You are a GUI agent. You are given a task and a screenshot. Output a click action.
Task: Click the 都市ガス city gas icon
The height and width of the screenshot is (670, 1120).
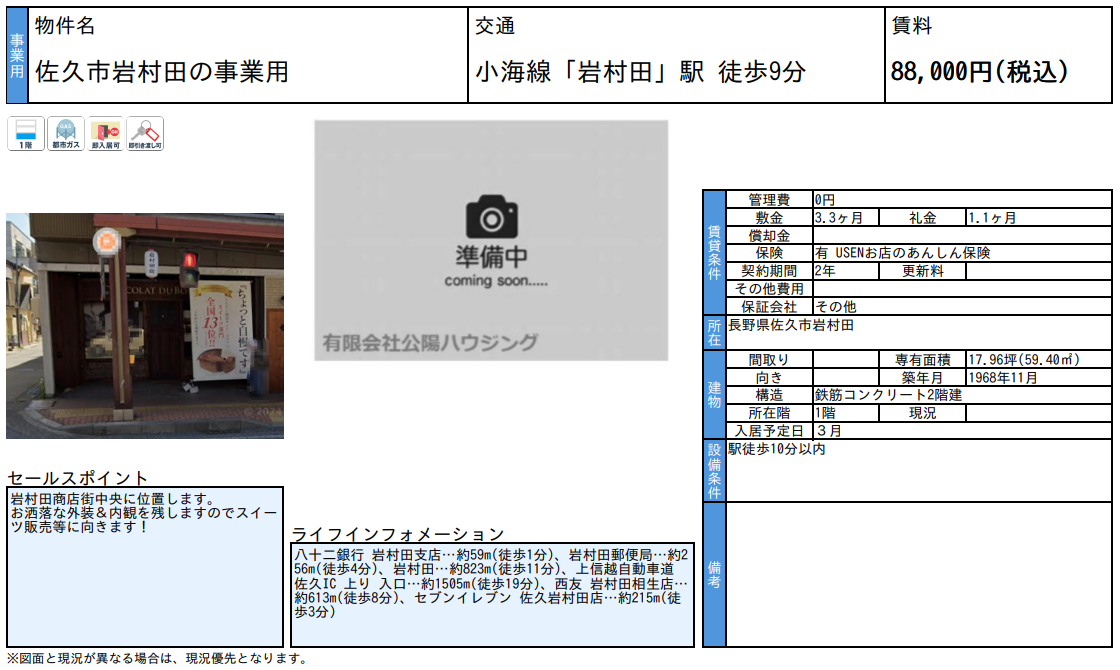[x=66, y=134]
